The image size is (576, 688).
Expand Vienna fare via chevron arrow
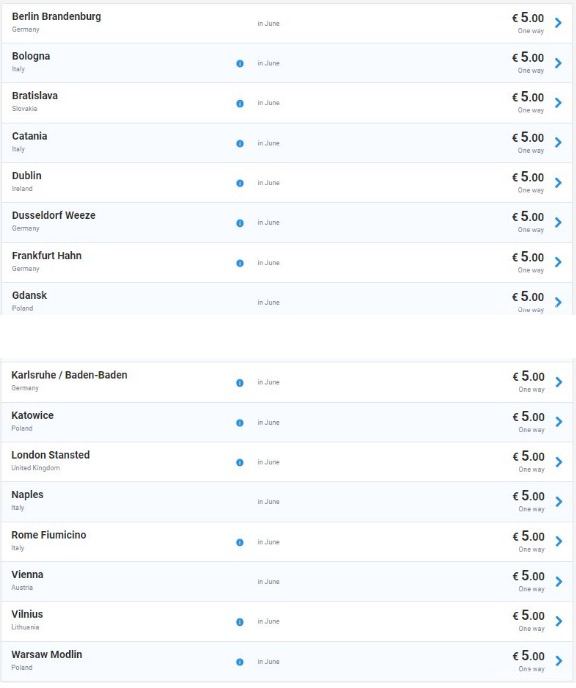click(558, 581)
